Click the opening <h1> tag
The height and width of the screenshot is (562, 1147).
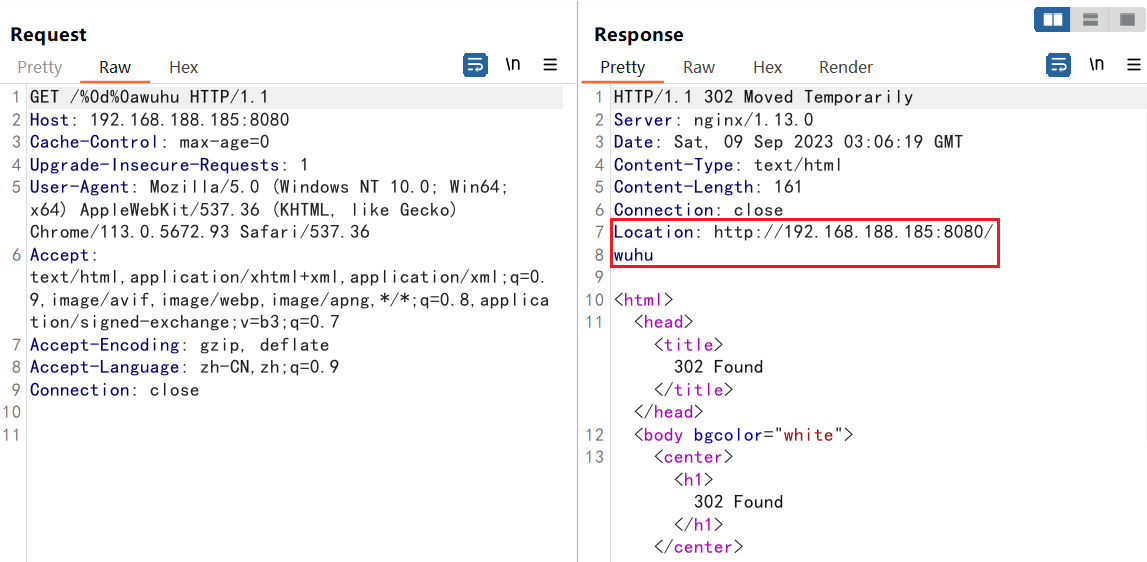693,480
